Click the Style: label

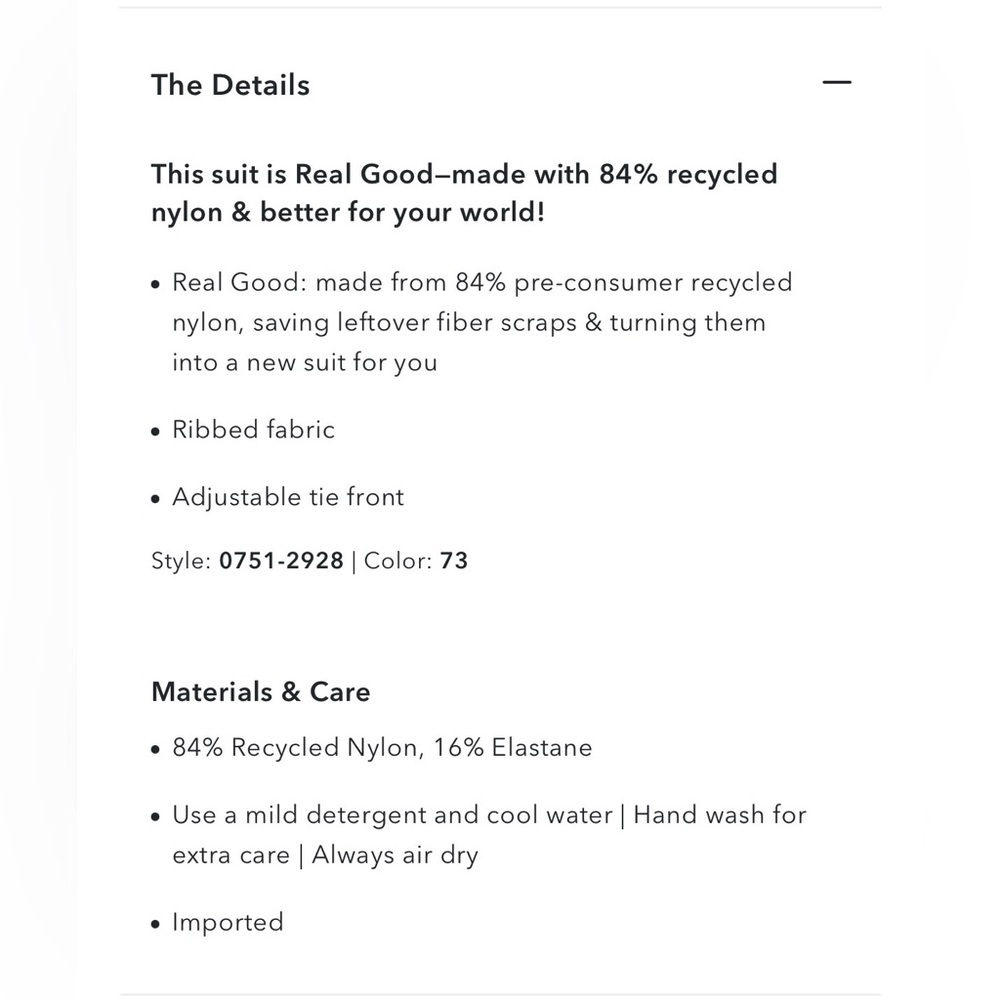pos(181,561)
